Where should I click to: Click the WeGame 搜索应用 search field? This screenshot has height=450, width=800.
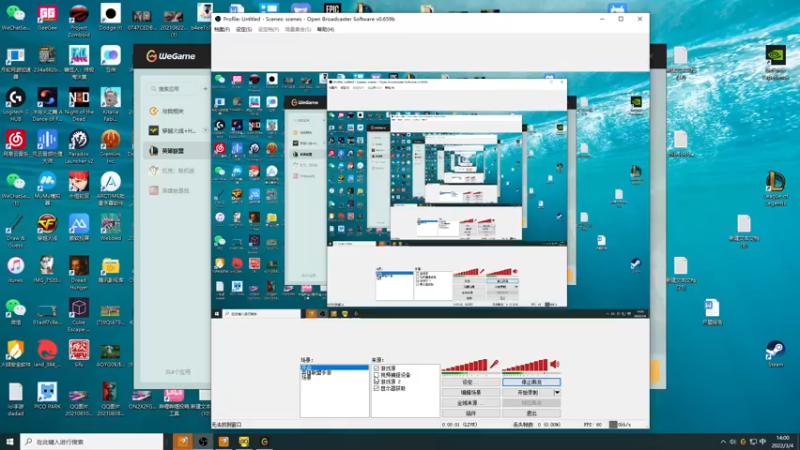coord(173,89)
